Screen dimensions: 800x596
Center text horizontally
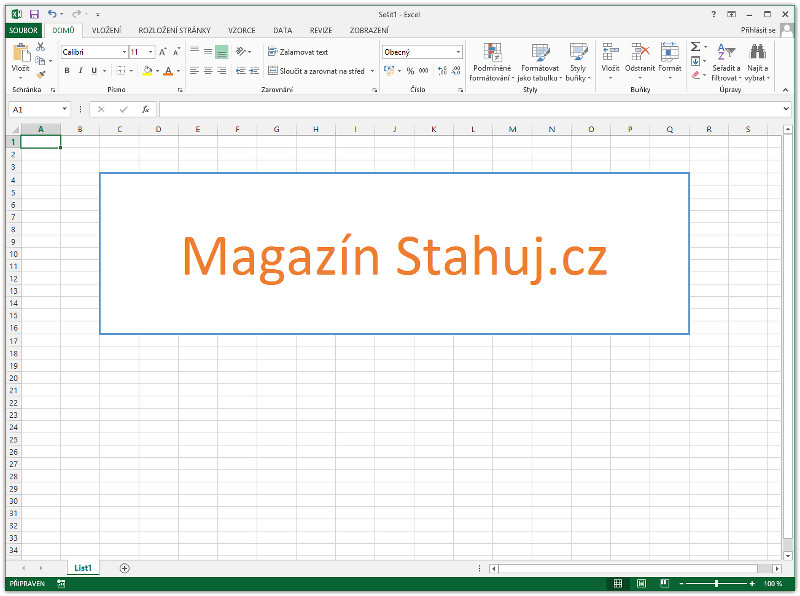click(x=208, y=71)
